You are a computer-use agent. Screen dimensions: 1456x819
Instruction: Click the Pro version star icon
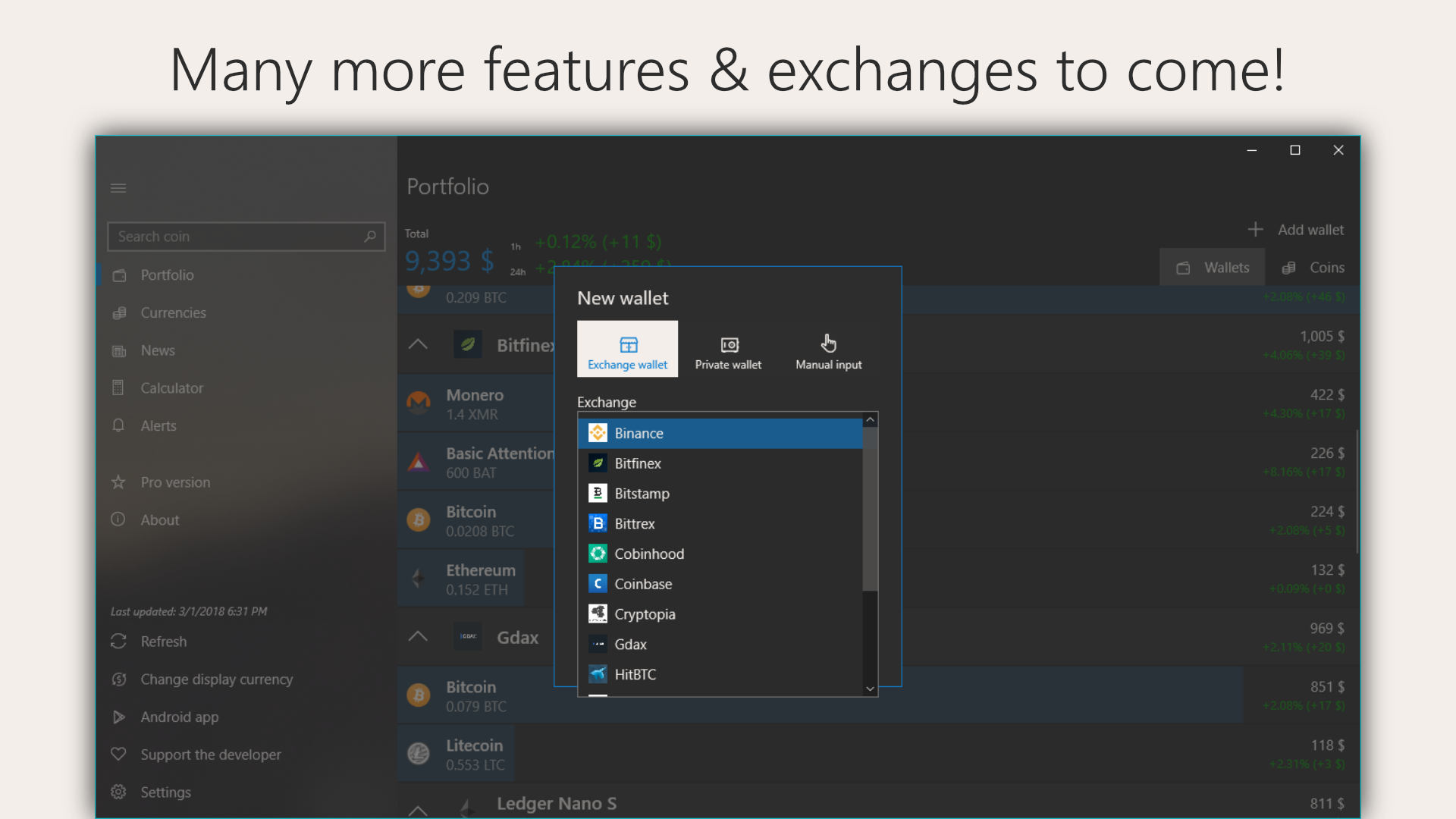118,482
